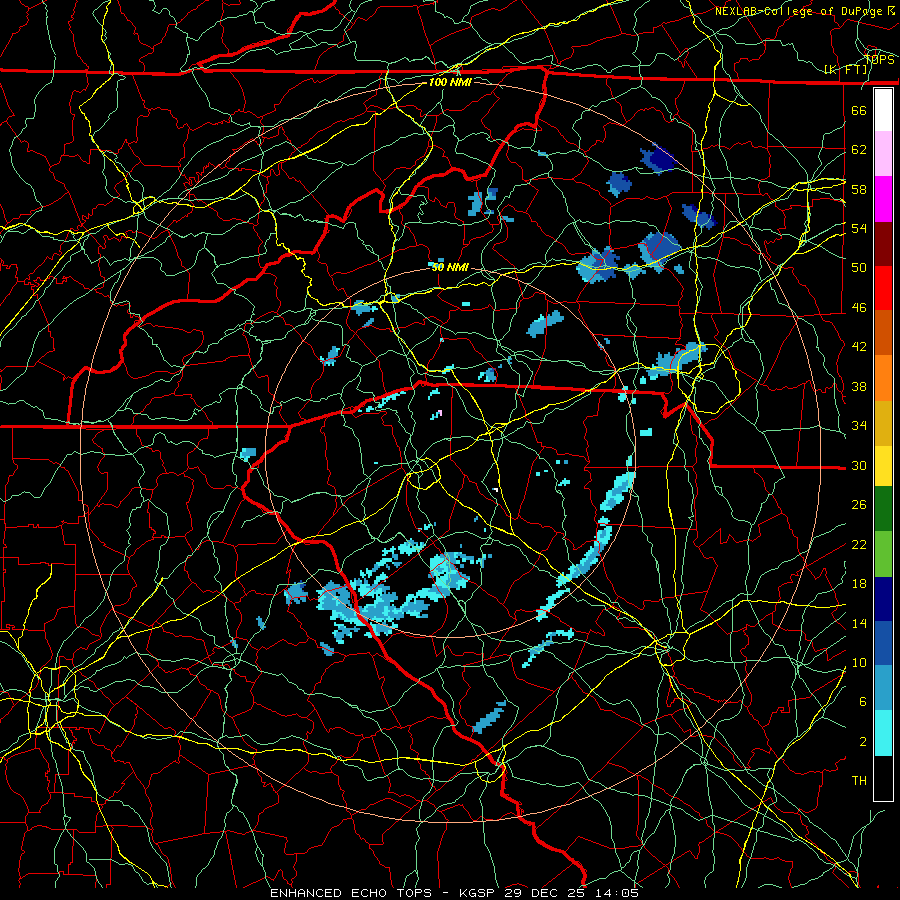This screenshot has width=900, height=900.
Task: Click the 'TOPS' legend heading
Action: (879, 59)
